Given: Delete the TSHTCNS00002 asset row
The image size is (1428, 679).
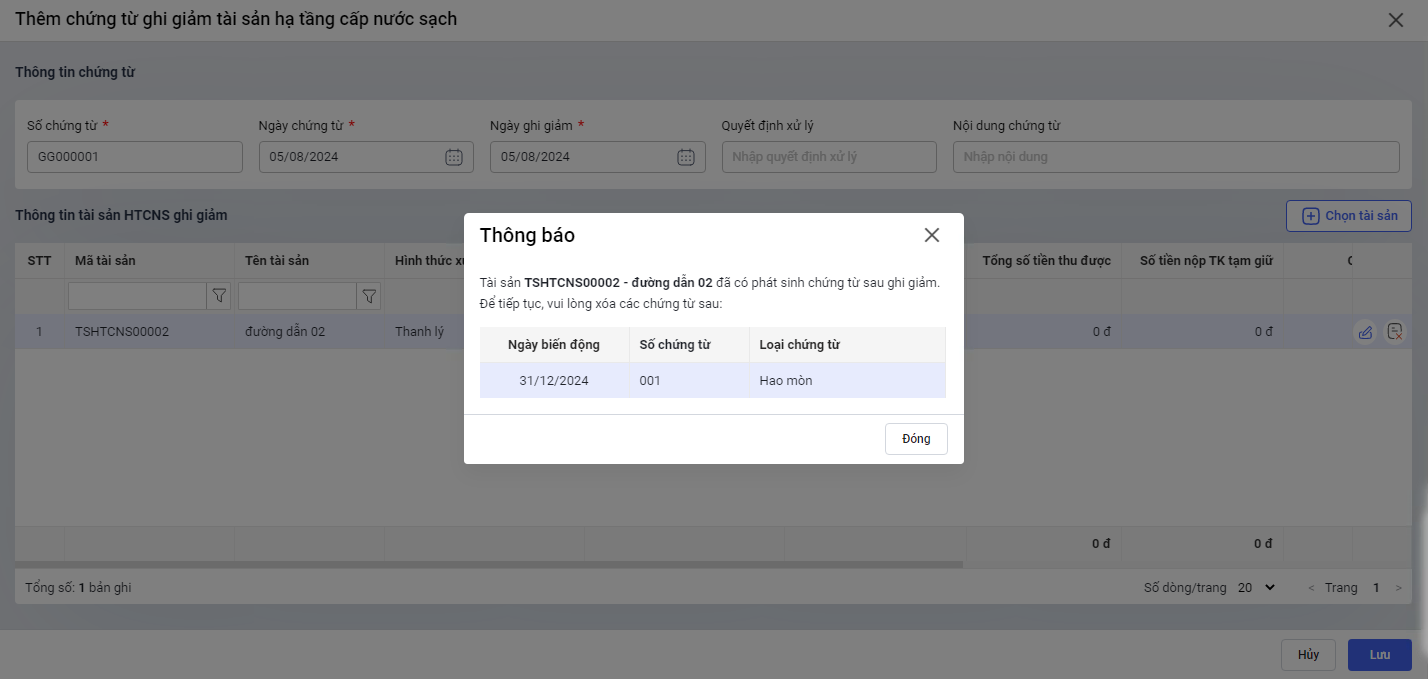Looking at the screenshot, I should (x=1395, y=332).
